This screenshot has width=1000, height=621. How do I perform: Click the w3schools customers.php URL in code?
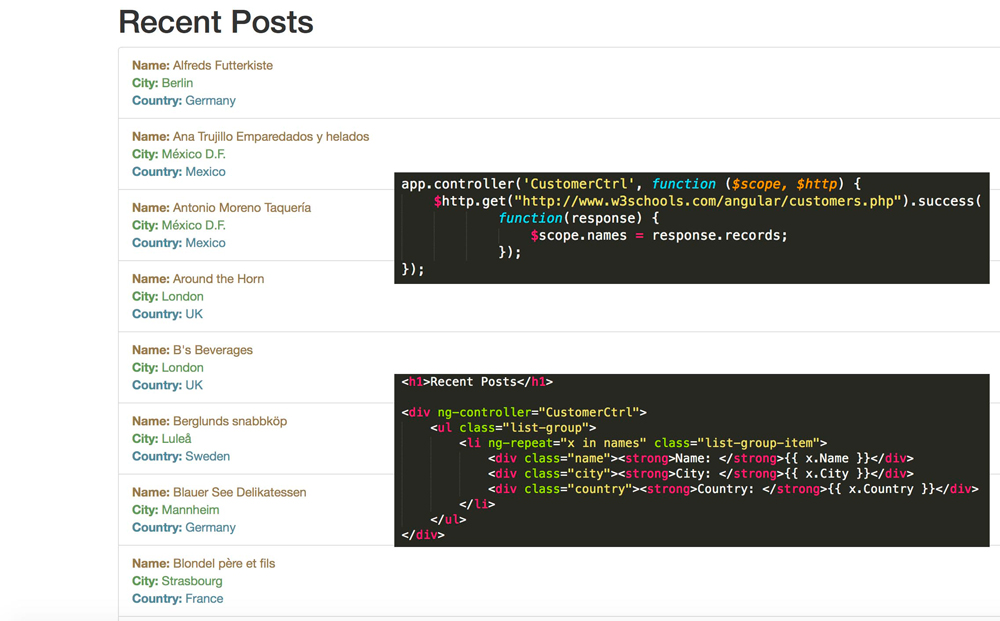(708, 201)
